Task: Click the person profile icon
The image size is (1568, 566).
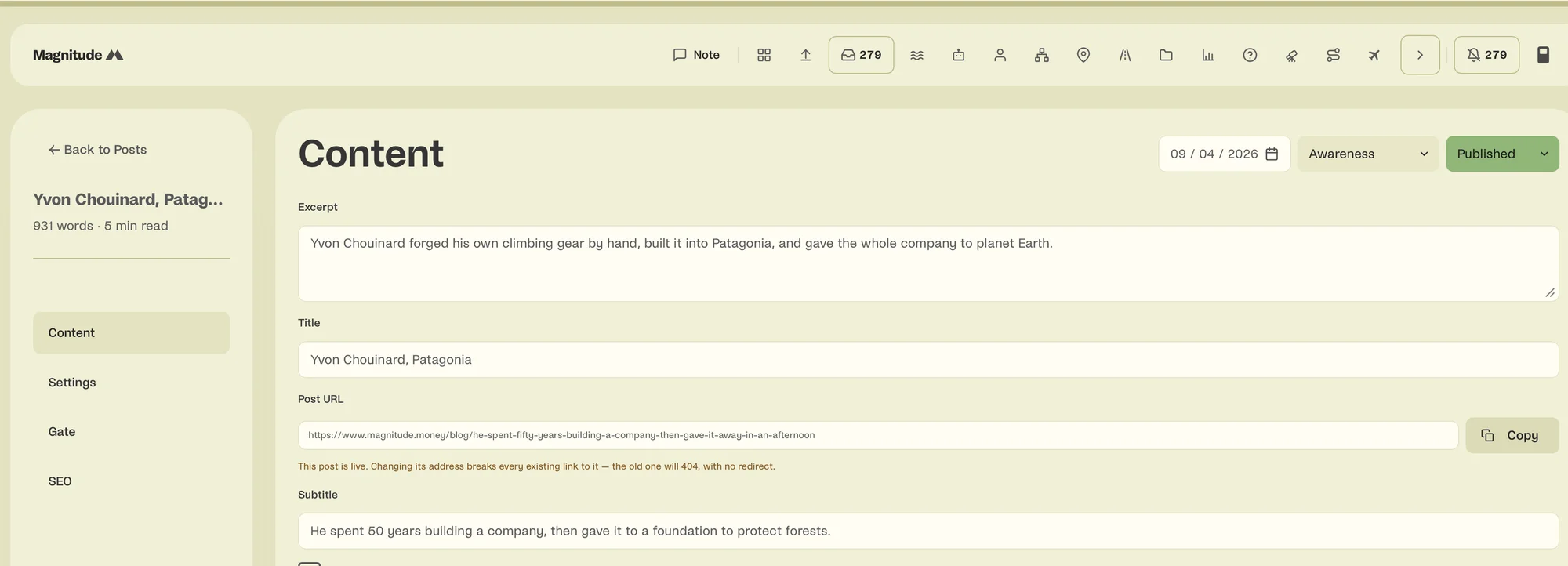Action: pos(1000,55)
